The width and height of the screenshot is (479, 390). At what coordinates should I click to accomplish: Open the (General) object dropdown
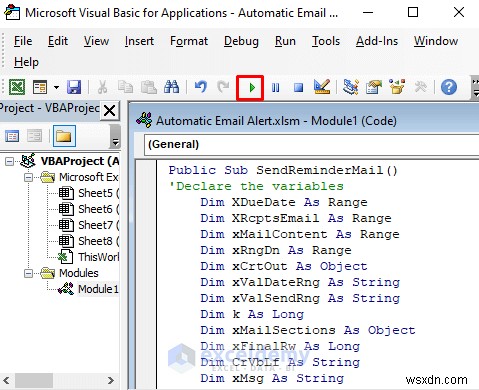[311, 144]
